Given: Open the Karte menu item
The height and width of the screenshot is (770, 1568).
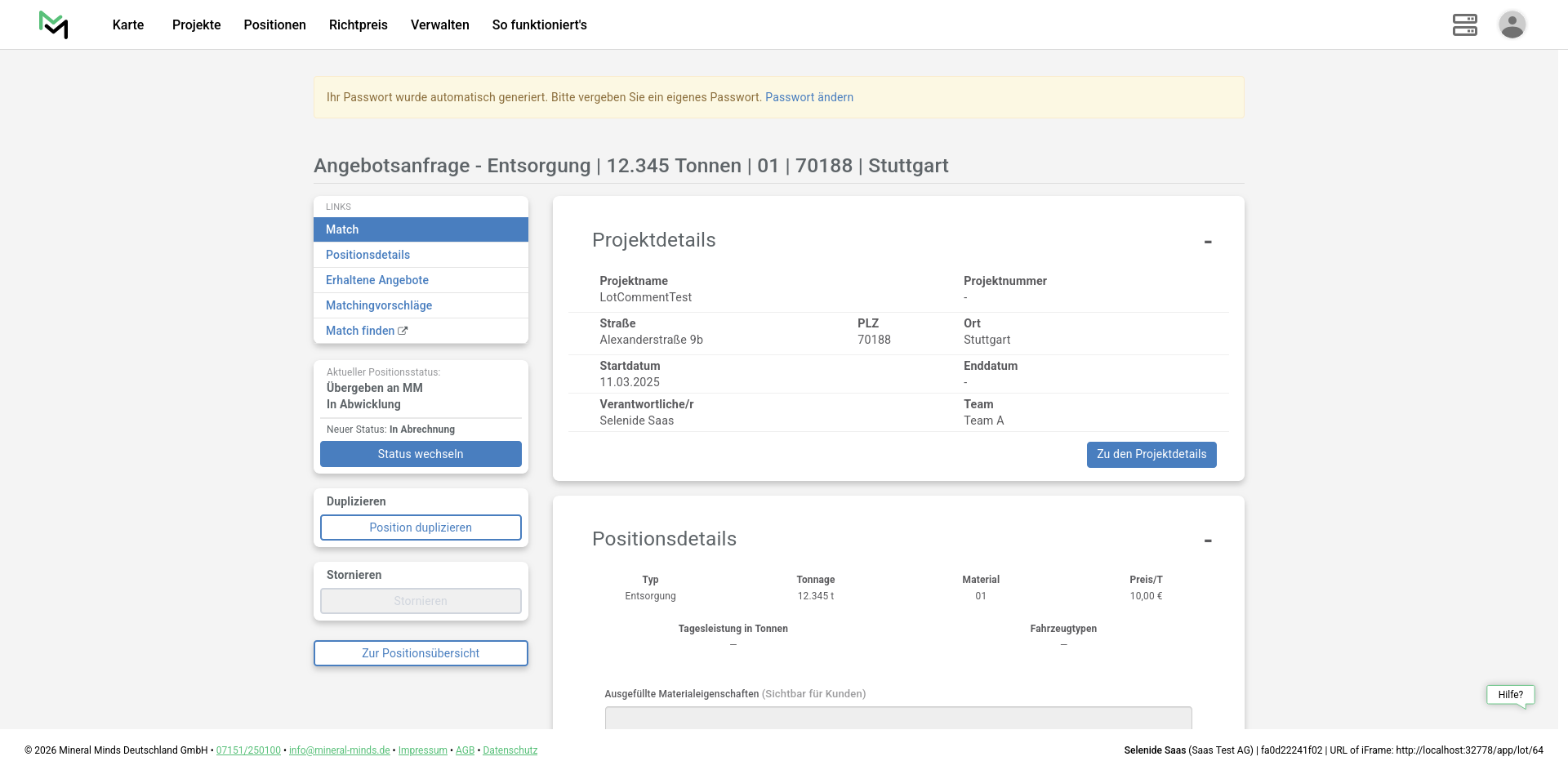Looking at the screenshot, I should coord(128,24).
